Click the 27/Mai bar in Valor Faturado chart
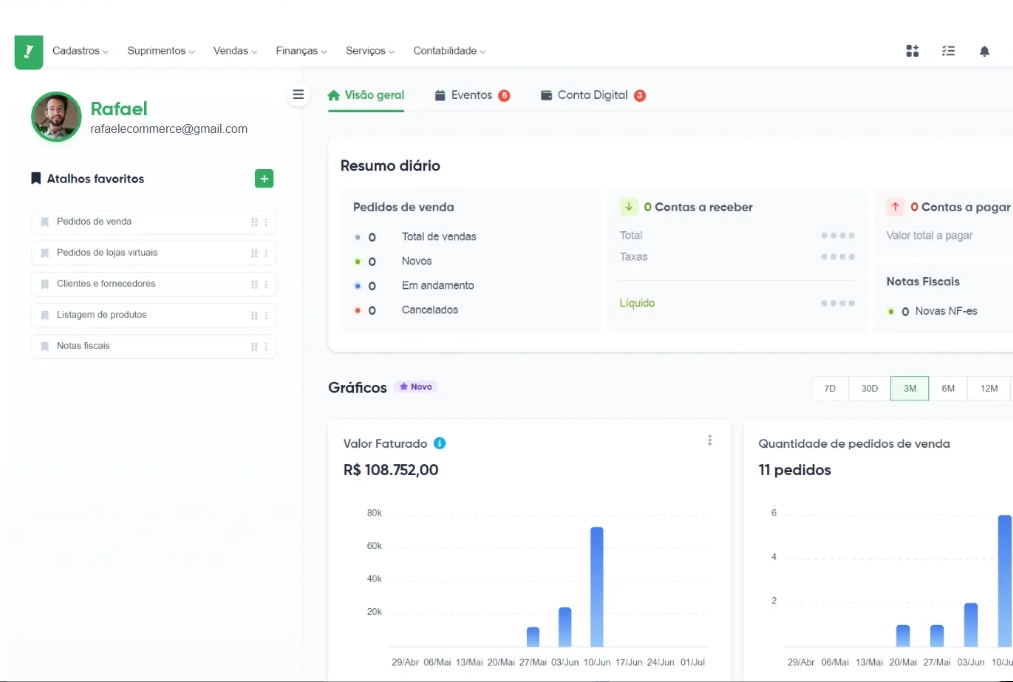Viewport: 1013px width, 682px height. 533,637
